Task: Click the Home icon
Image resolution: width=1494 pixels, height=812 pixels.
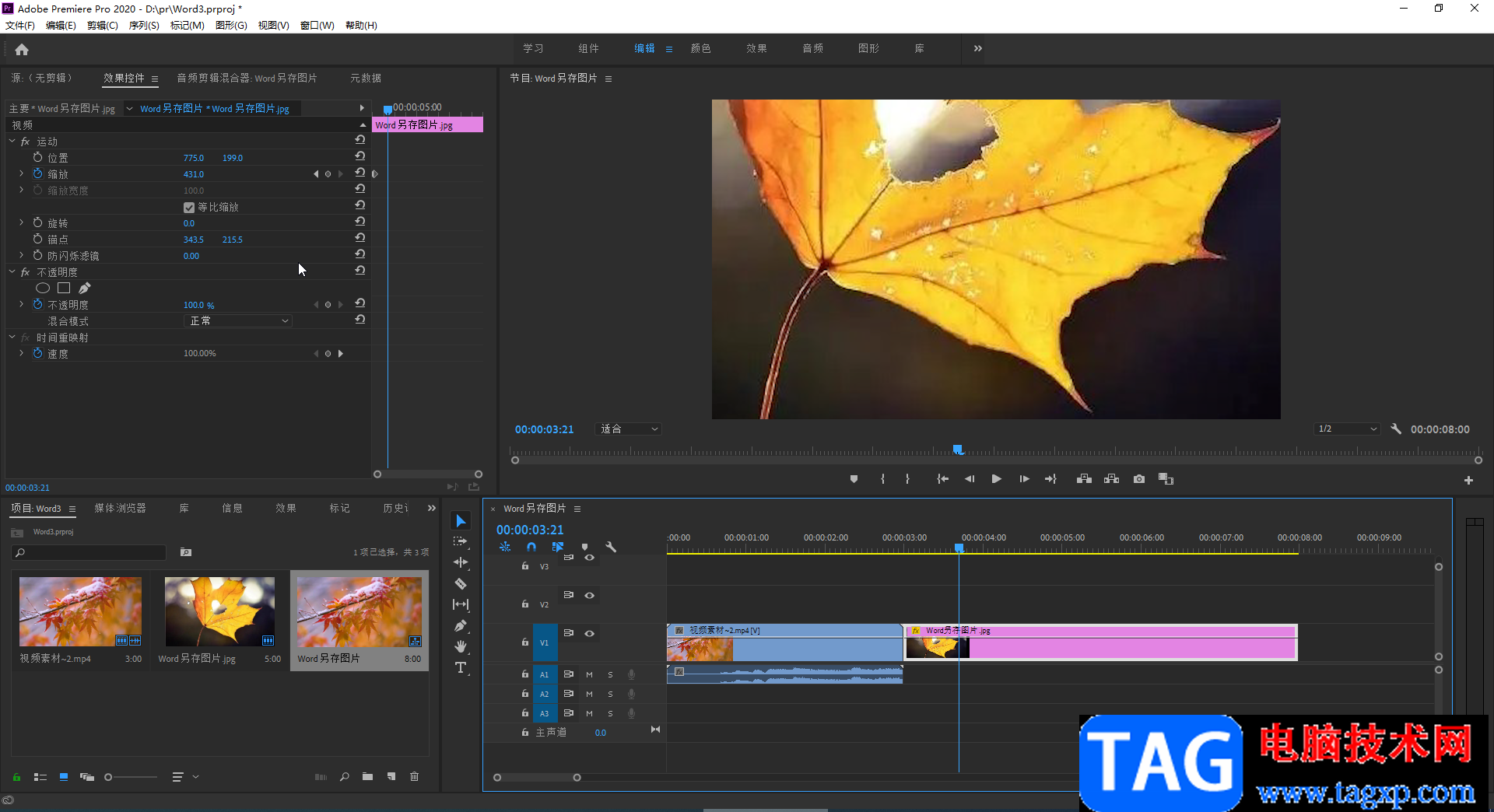Action: pos(22,50)
